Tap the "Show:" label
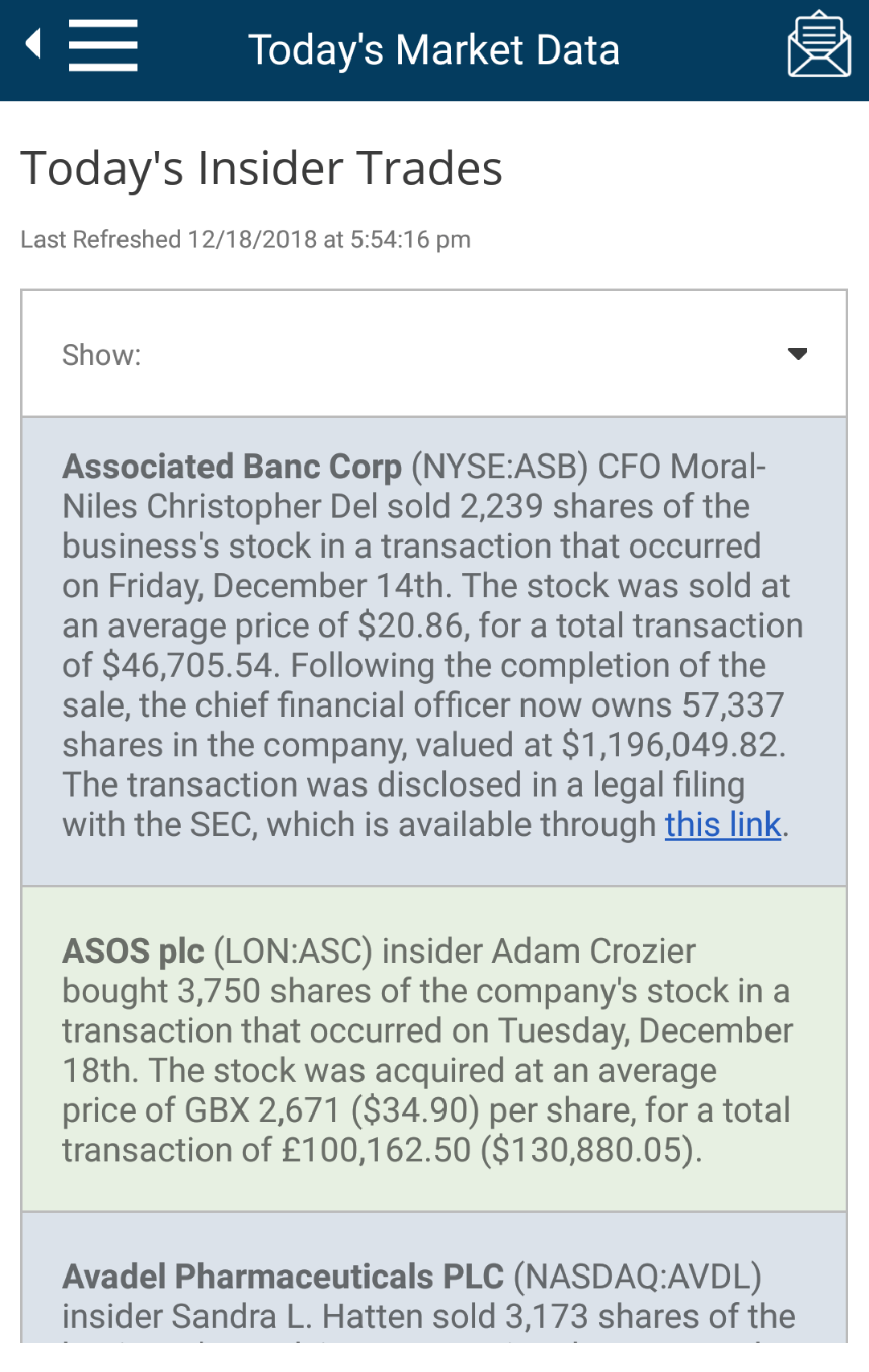 point(102,355)
